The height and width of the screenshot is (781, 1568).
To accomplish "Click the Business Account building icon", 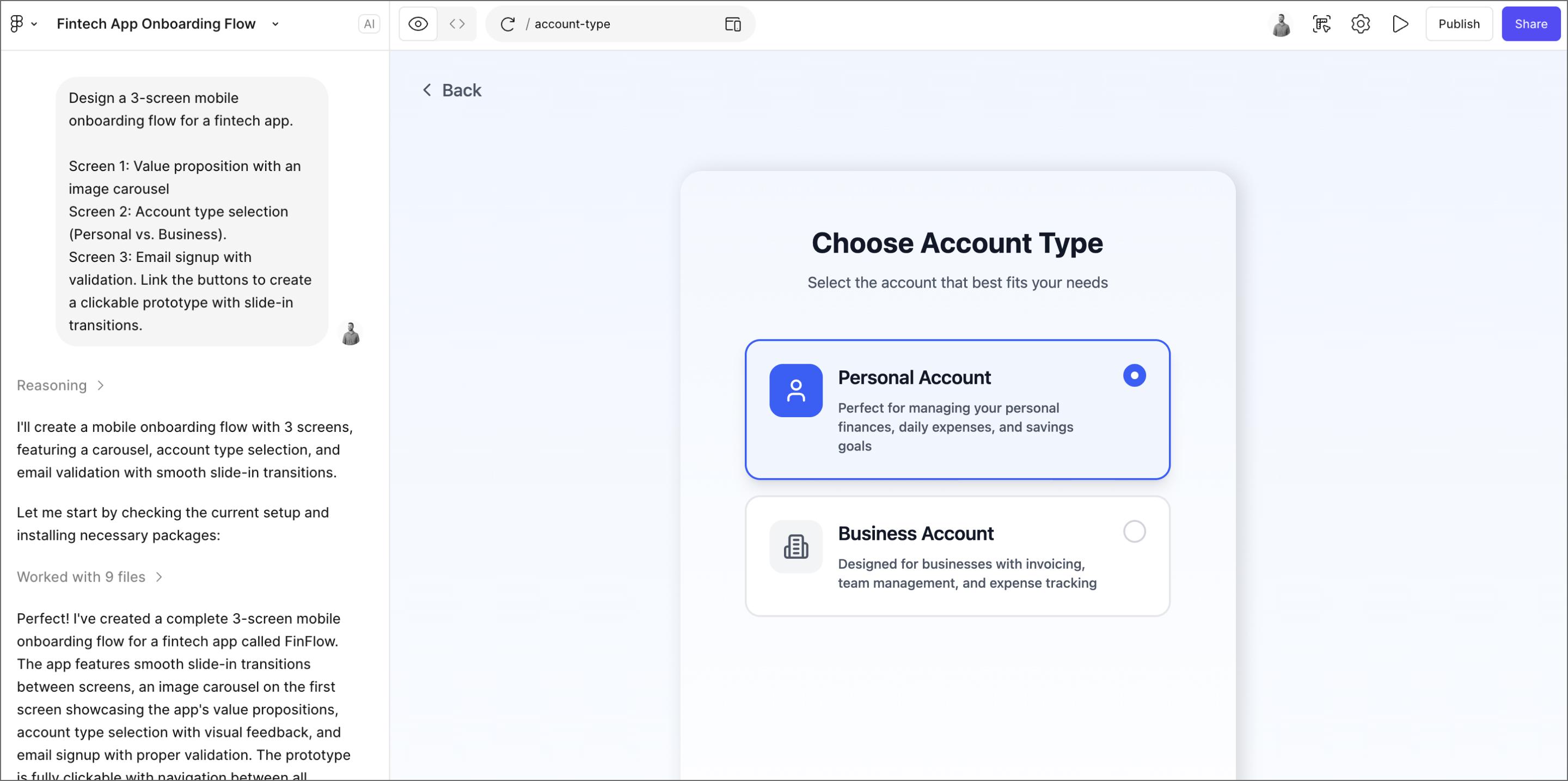I will 795,546.
